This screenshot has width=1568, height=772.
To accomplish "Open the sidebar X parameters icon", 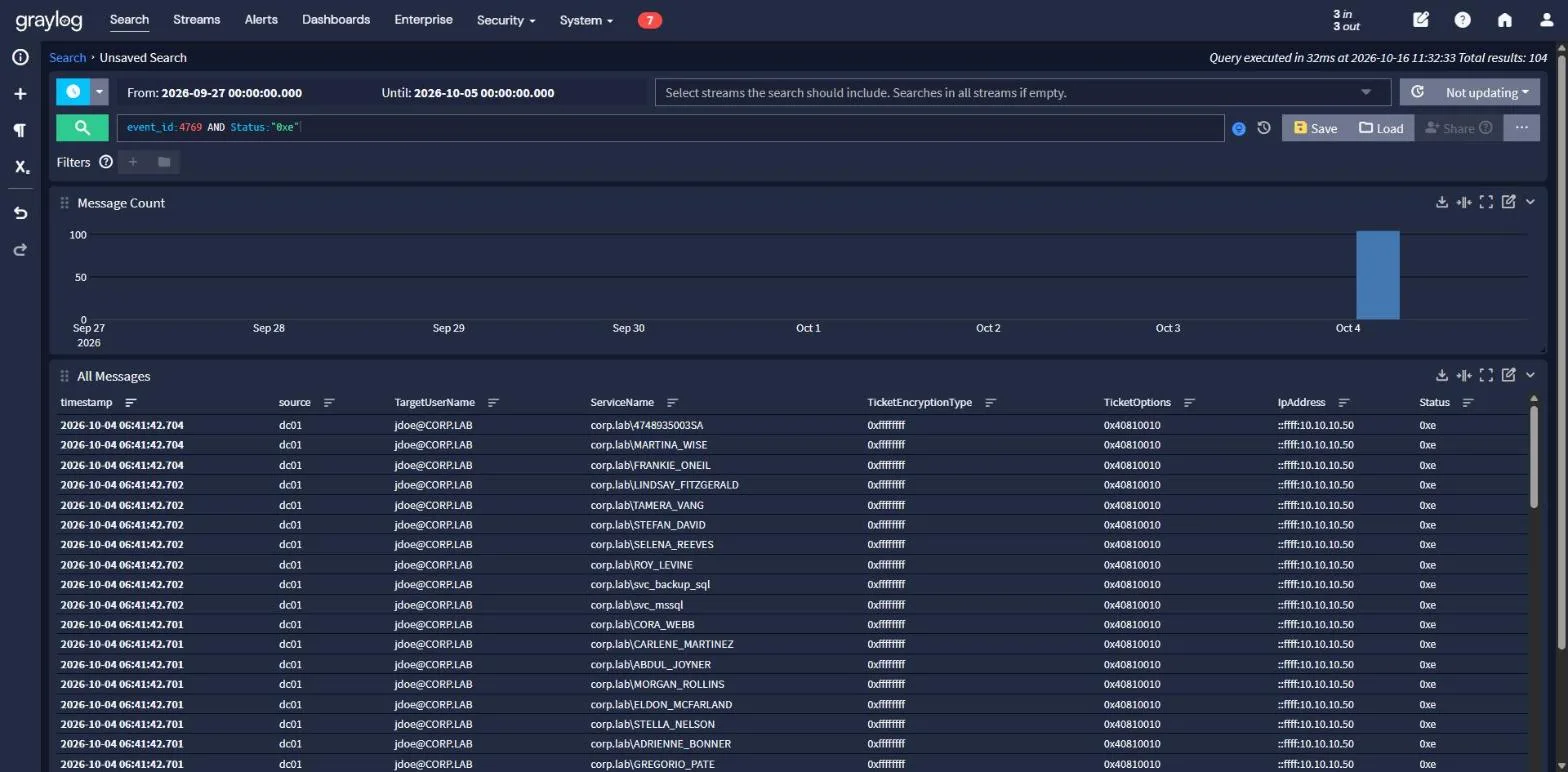I will coord(20,167).
